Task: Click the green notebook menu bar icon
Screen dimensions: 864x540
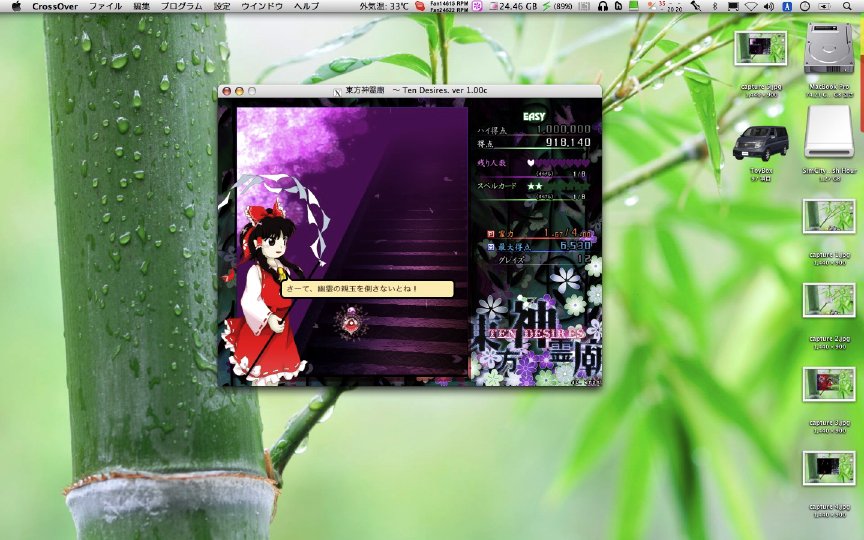Action: point(634,7)
